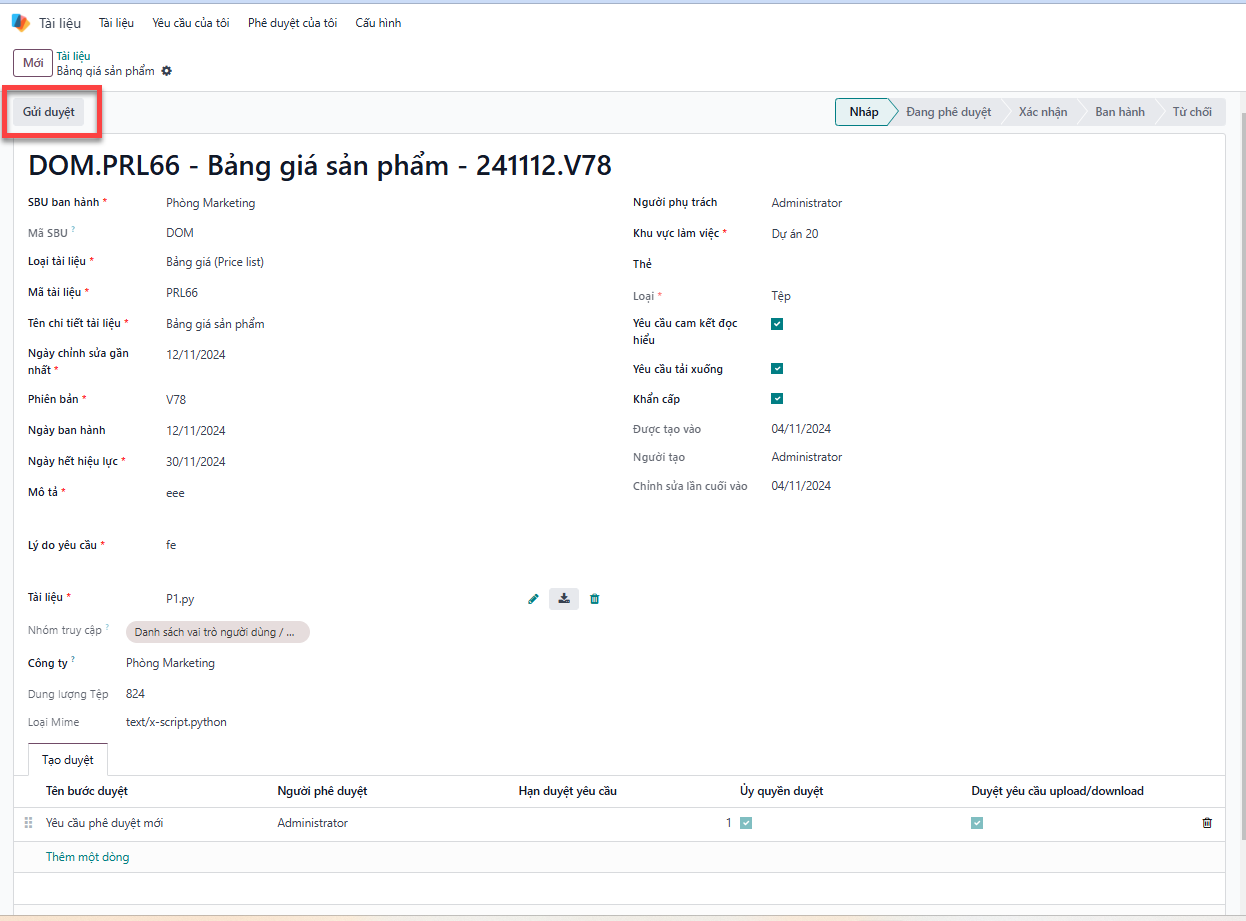
Task: Click the Tài liệu app logo icon
Action: 20,22
